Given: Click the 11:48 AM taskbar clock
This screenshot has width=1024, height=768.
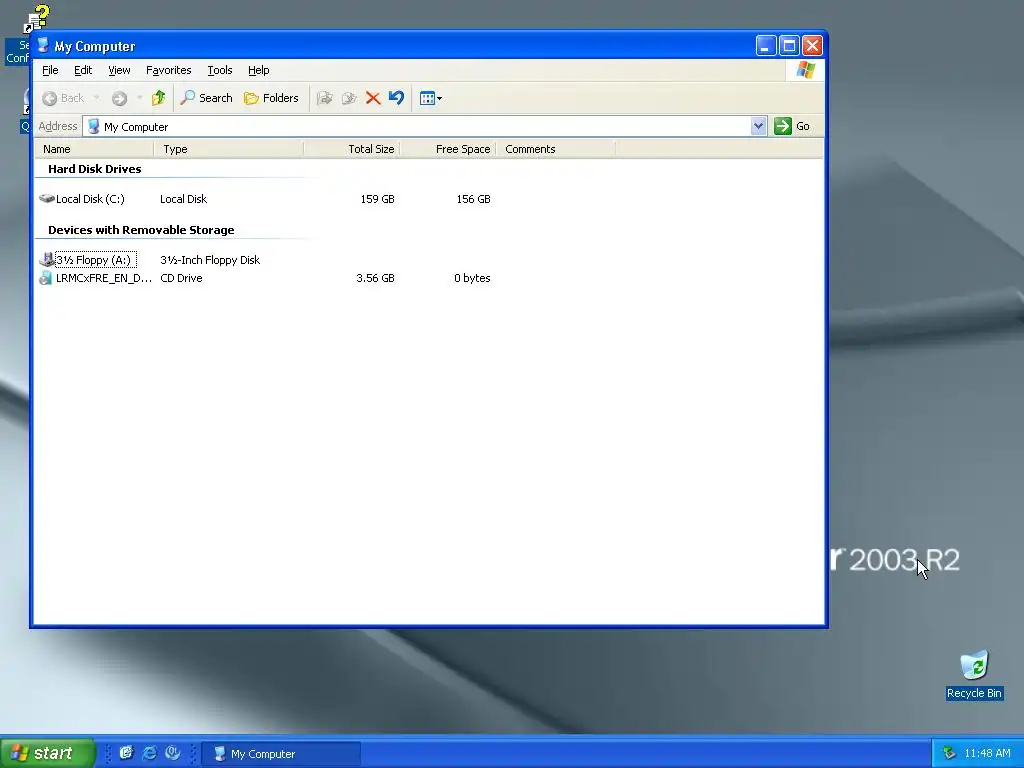Looking at the screenshot, I should tap(987, 754).
